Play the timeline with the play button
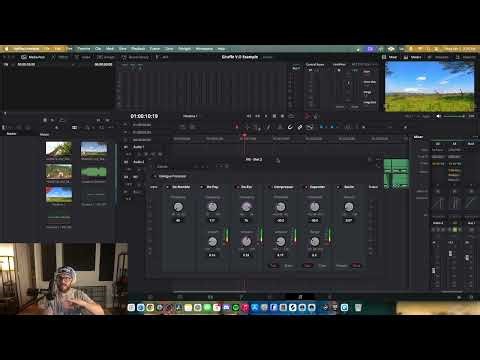This screenshot has width=480, height=360. coord(266,116)
